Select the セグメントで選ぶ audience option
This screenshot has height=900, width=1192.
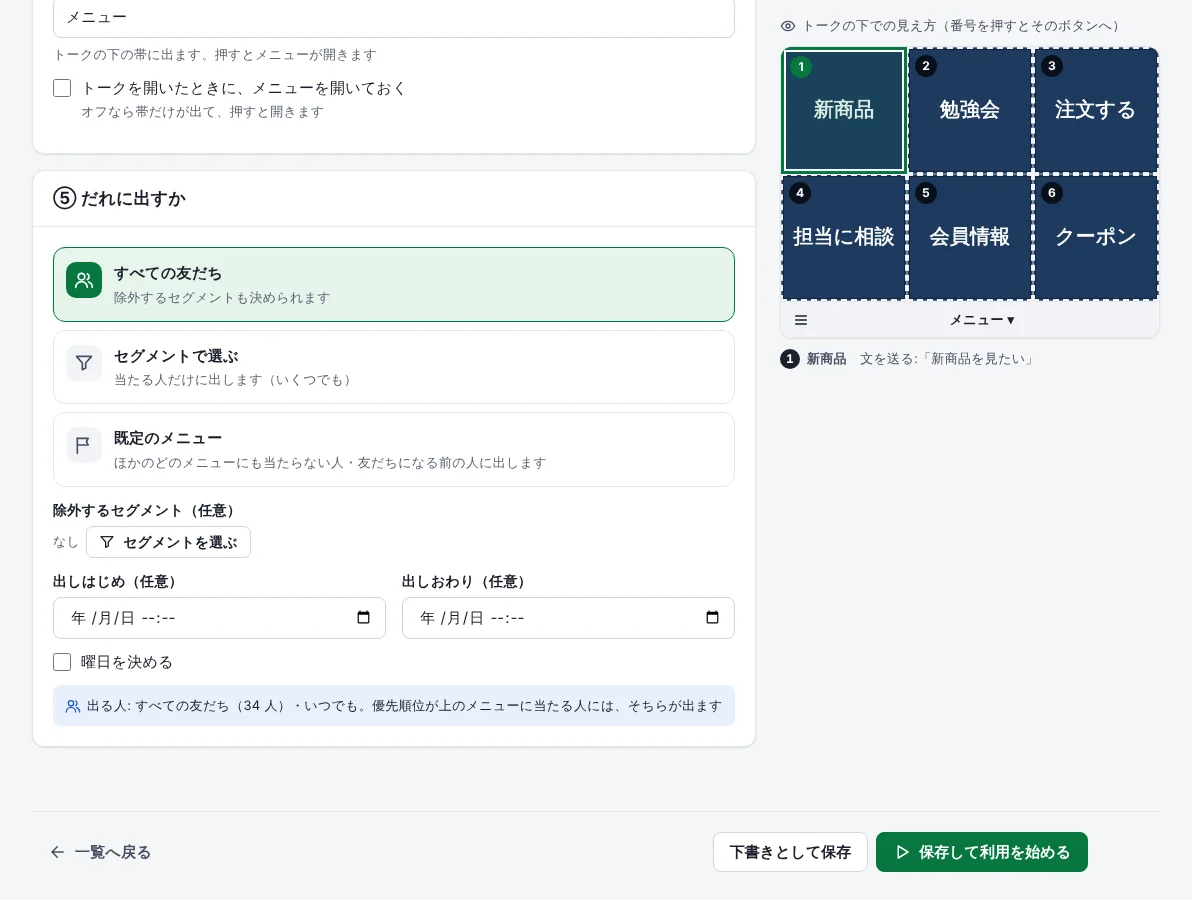(x=394, y=367)
